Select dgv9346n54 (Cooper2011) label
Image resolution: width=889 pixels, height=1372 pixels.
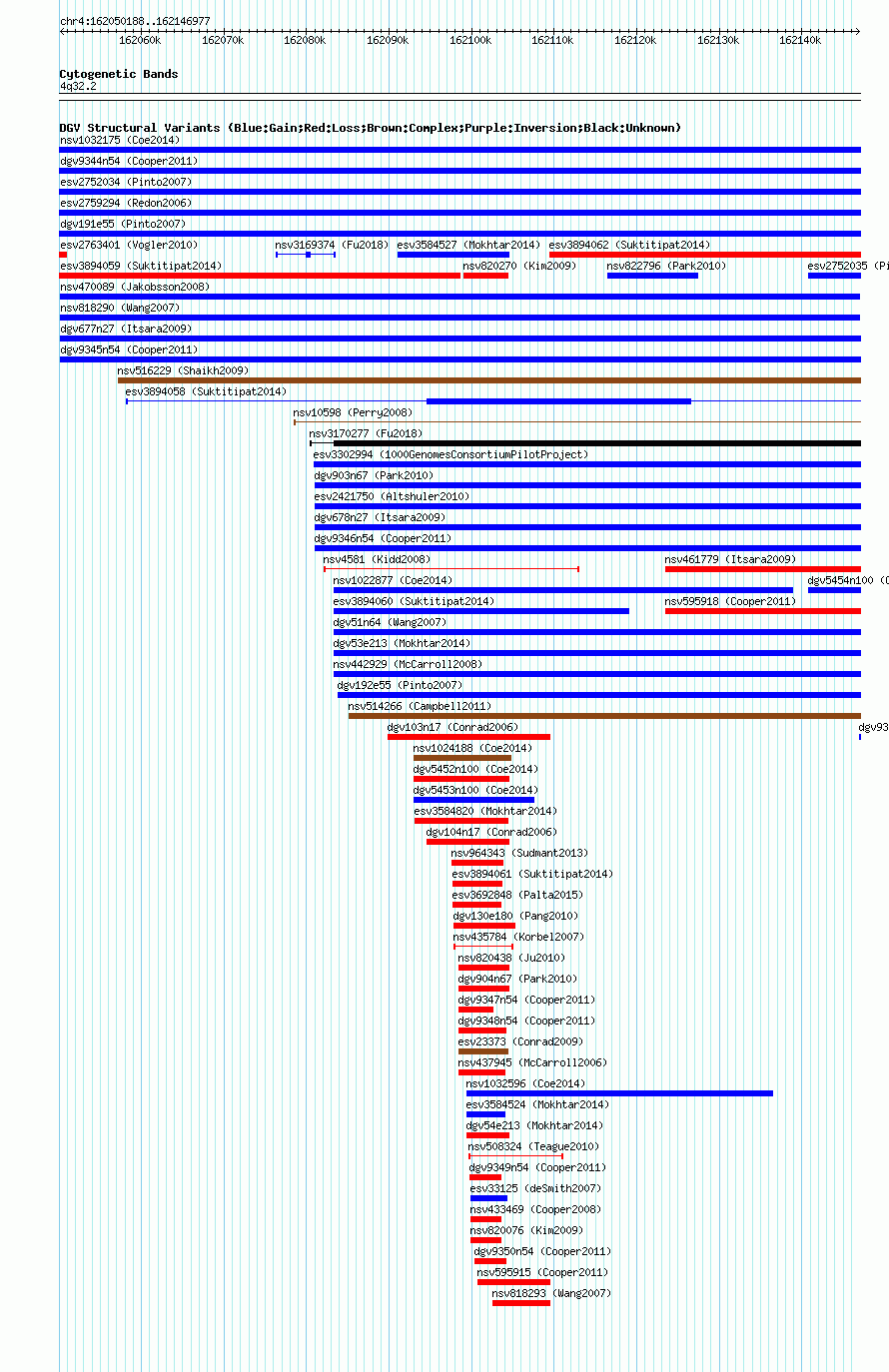[384, 538]
